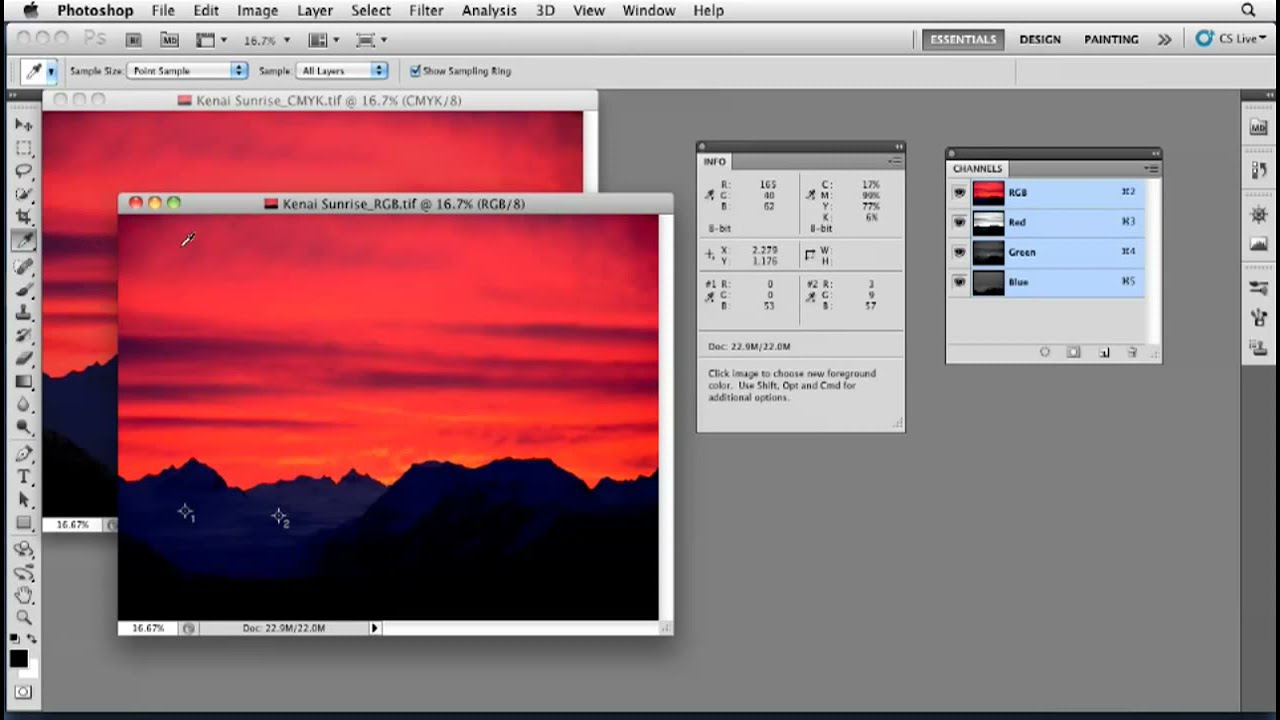
Task: Delete current channel using the trash icon
Action: (x=1133, y=352)
